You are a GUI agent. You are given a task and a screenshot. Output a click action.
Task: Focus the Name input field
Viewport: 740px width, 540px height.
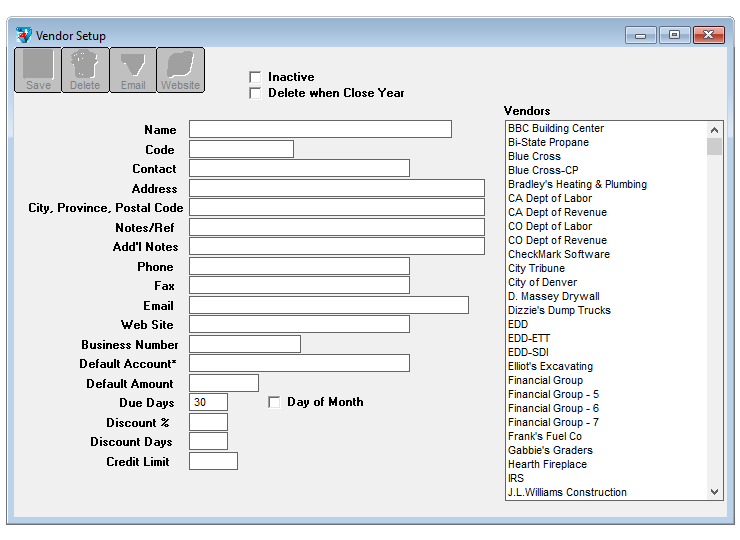(320, 129)
